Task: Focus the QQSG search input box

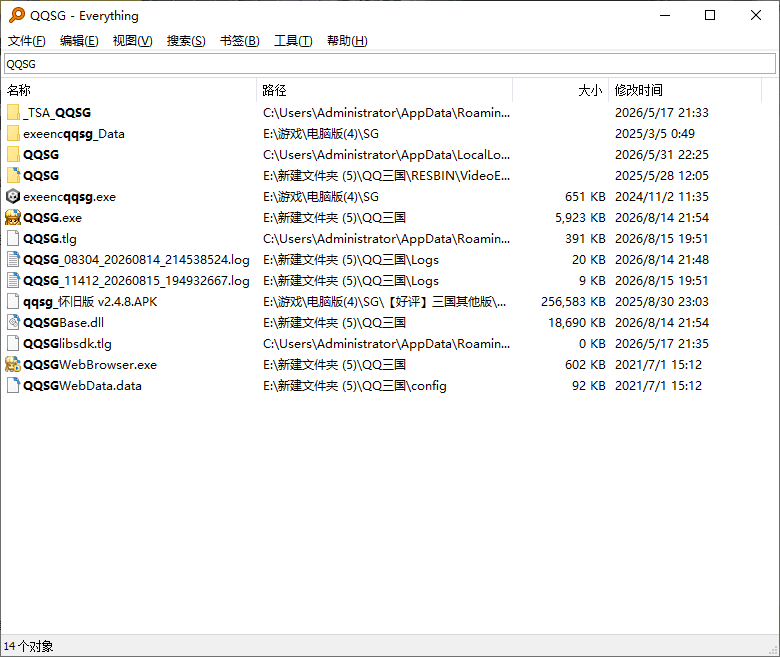Action: pos(390,64)
